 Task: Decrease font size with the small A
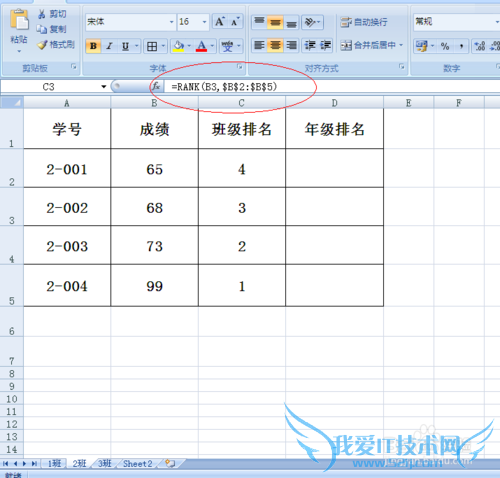point(234,22)
